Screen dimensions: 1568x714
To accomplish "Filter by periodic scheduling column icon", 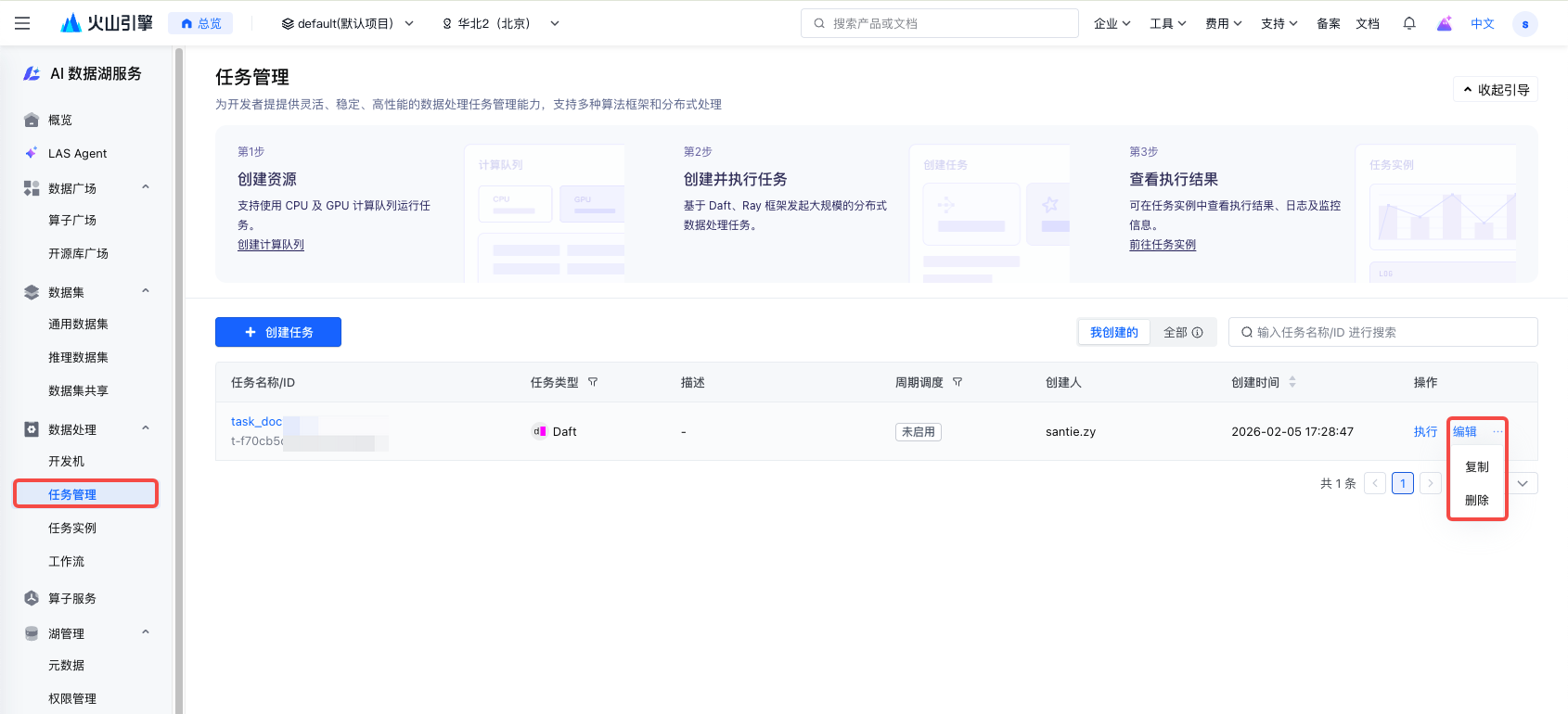I will click(x=958, y=382).
